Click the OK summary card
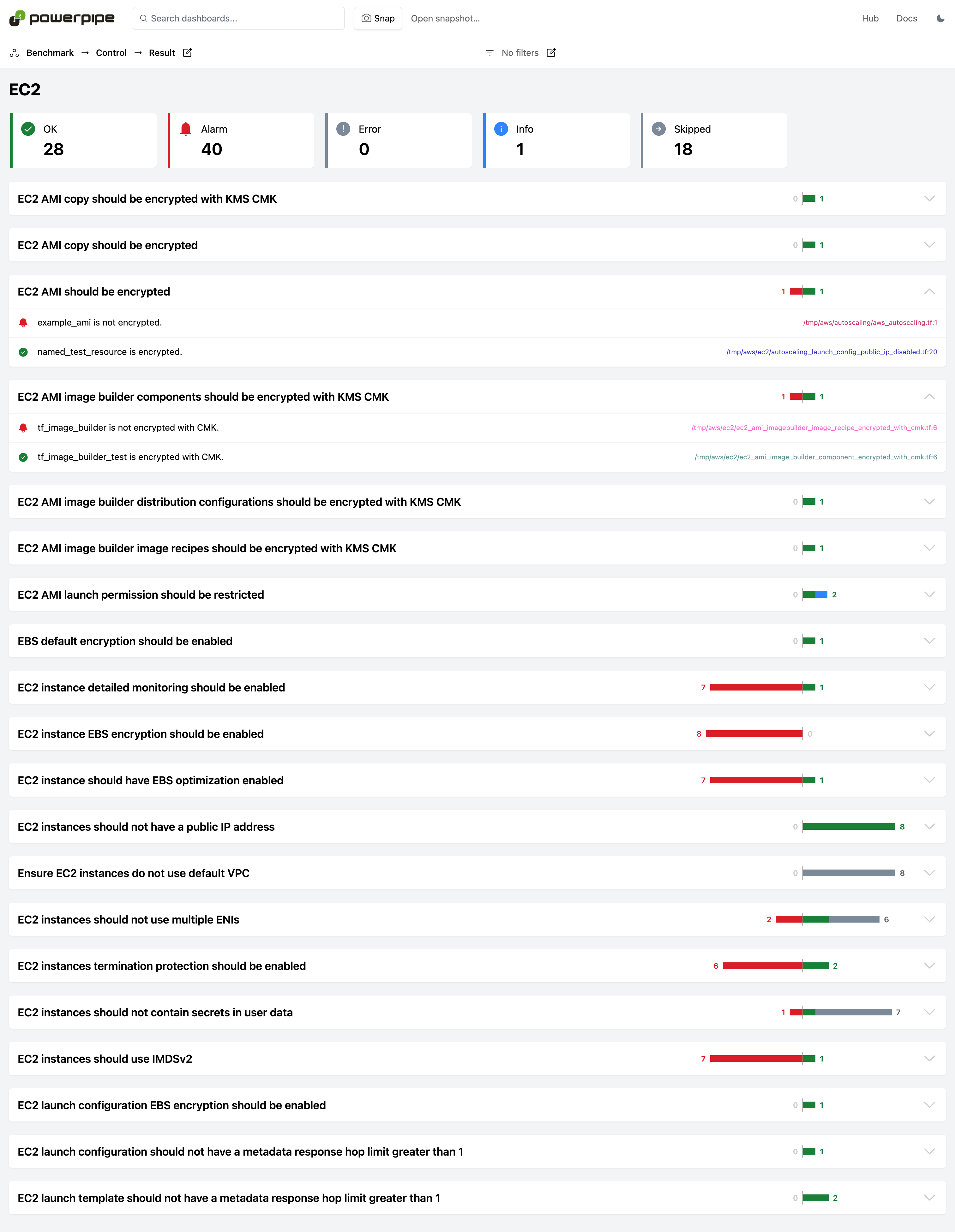The height and width of the screenshot is (1232, 955). click(x=83, y=141)
